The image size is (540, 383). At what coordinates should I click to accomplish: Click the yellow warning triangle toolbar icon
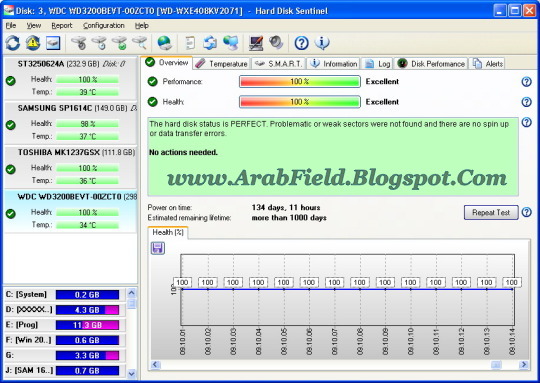(33, 43)
